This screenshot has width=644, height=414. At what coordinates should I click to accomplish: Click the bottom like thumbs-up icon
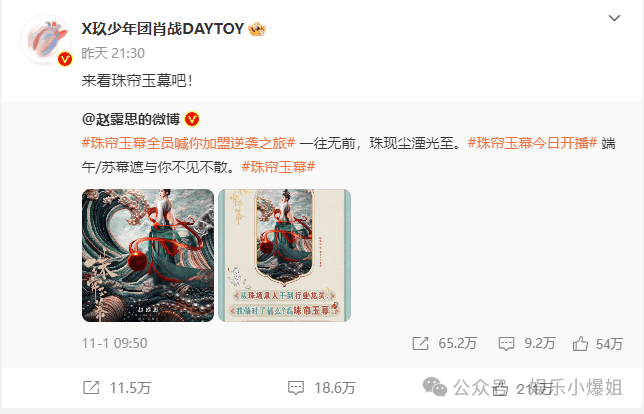[x=500, y=388]
